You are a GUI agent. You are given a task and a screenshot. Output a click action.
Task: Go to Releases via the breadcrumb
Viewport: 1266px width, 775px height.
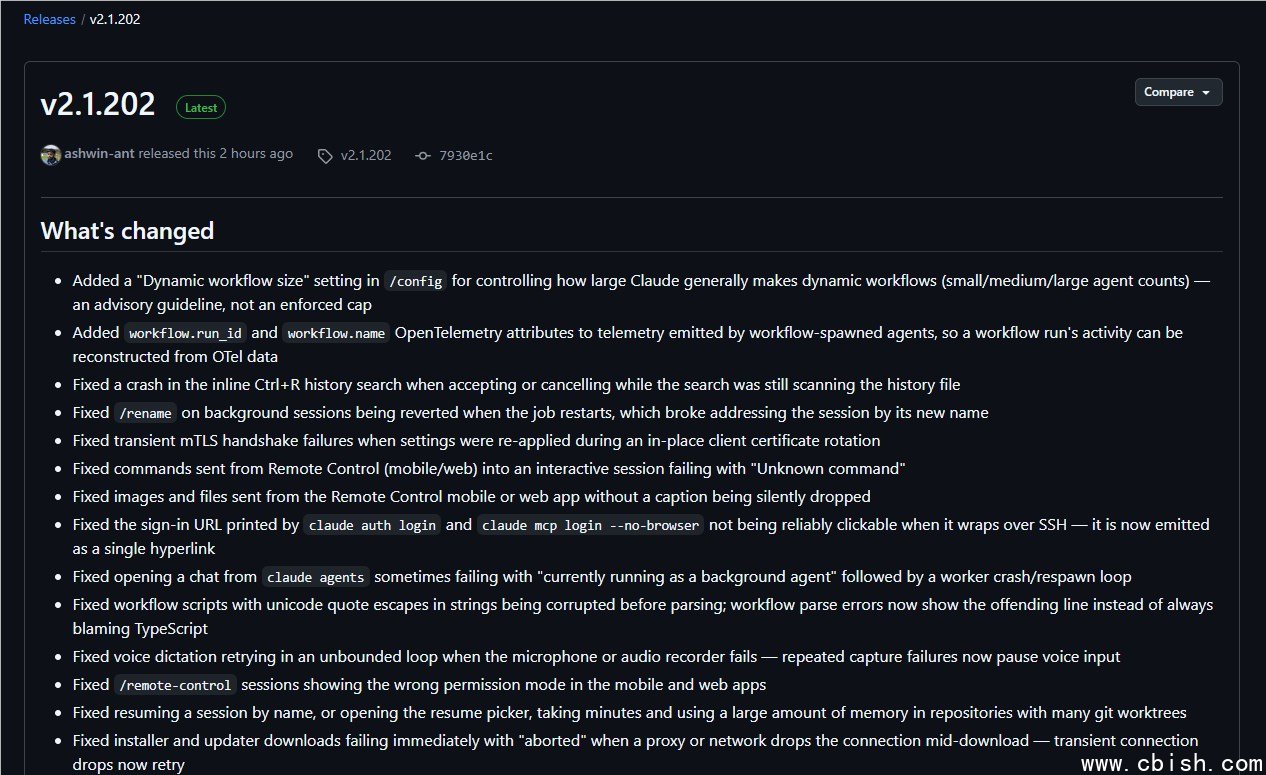click(x=50, y=19)
